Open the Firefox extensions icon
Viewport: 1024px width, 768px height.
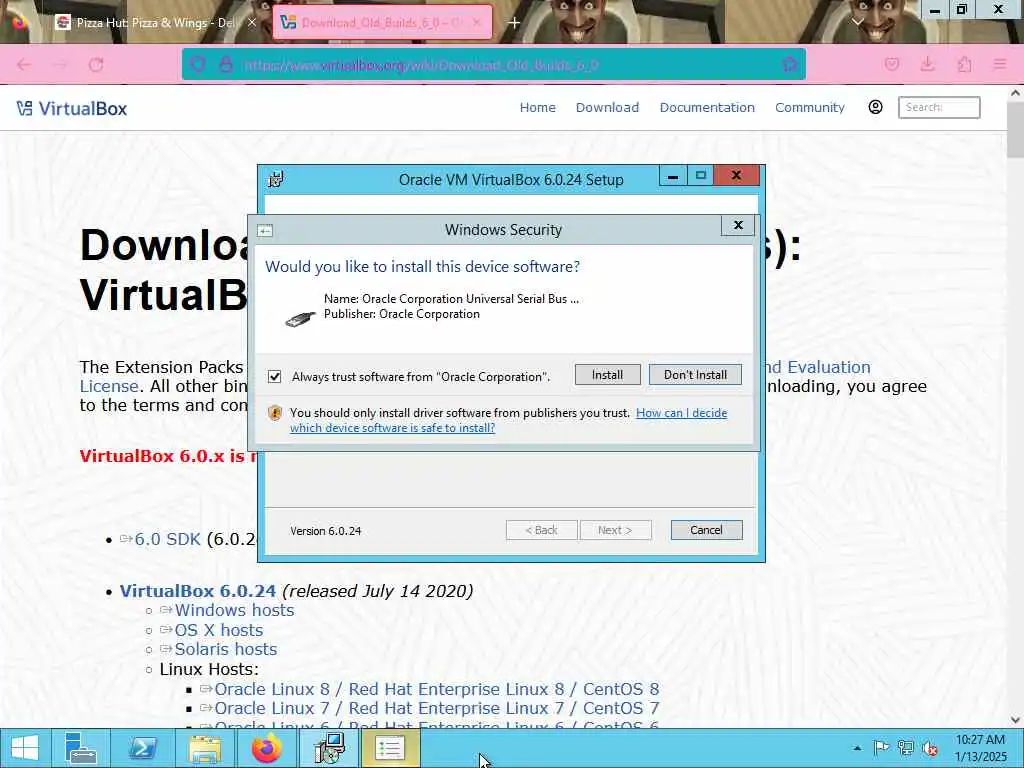point(964,65)
